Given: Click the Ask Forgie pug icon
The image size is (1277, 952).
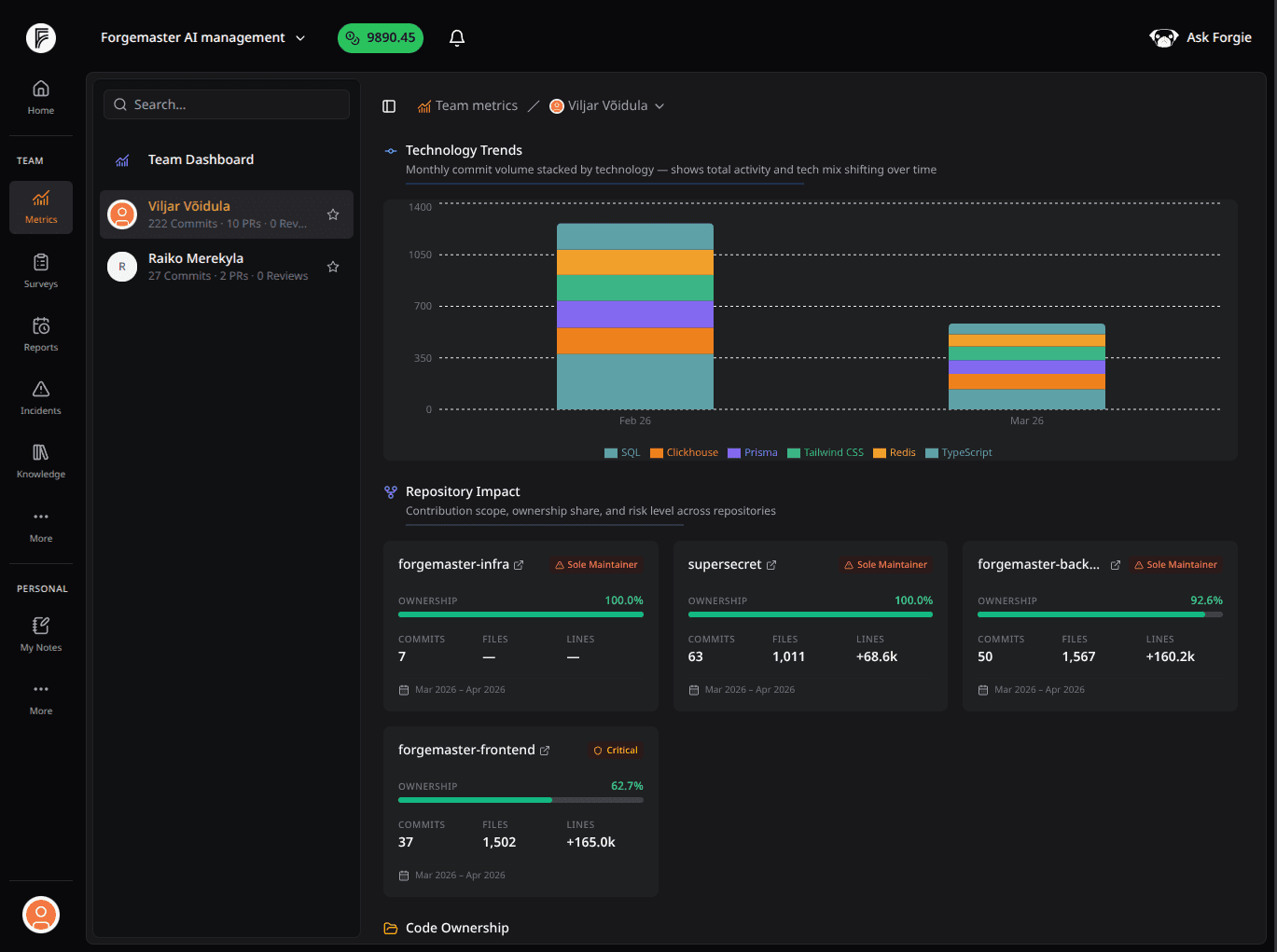Looking at the screenshot, I should (1163, 37).
